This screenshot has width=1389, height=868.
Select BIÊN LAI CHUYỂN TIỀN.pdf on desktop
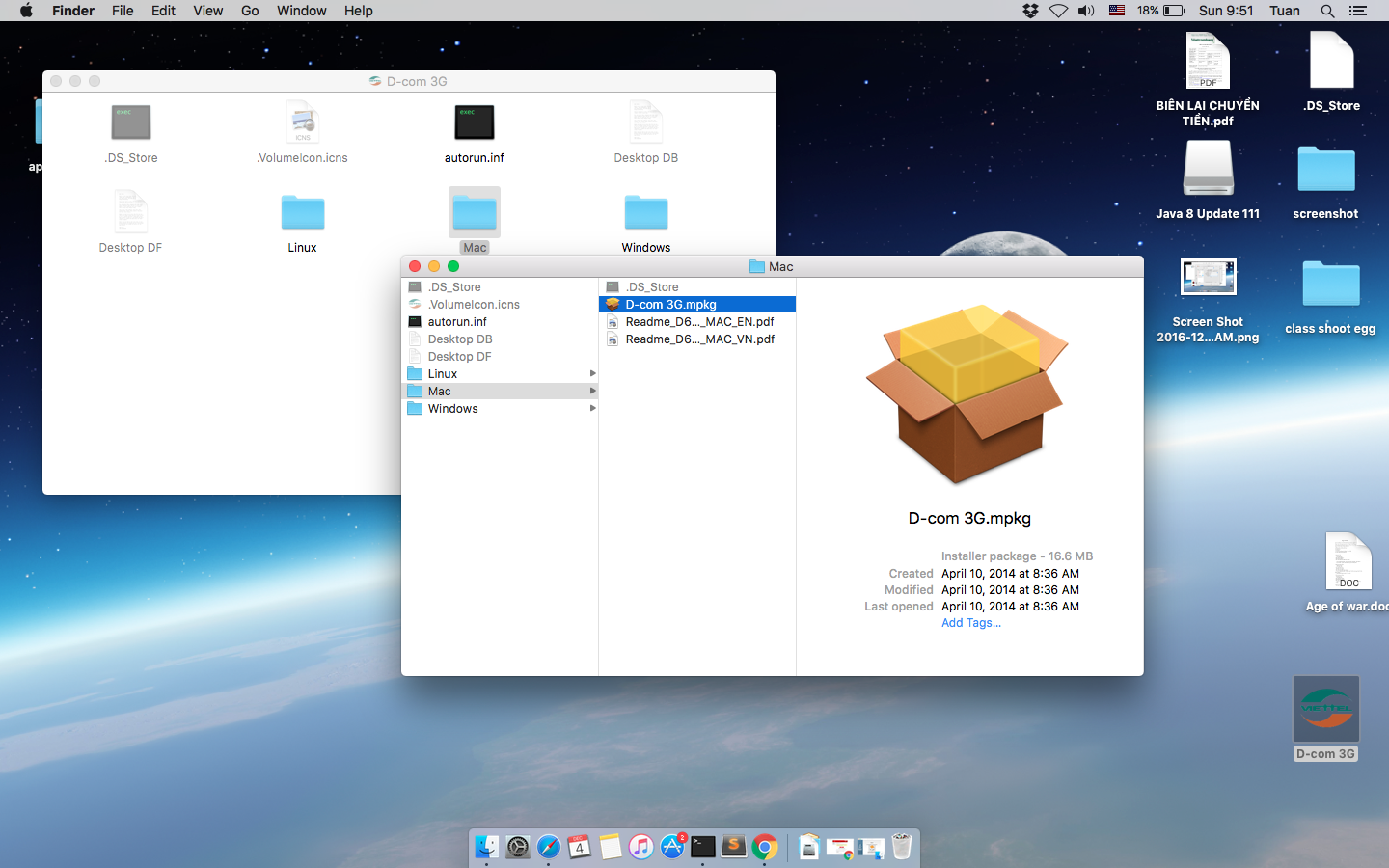(1208, 61)
